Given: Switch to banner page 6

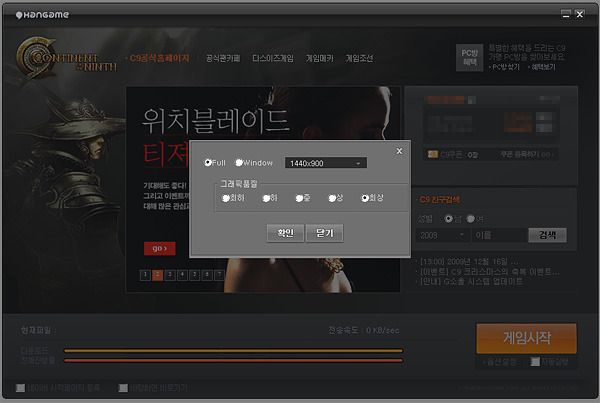Looking at the screenshot, I should pyautogui.click(x=207, y=275).
